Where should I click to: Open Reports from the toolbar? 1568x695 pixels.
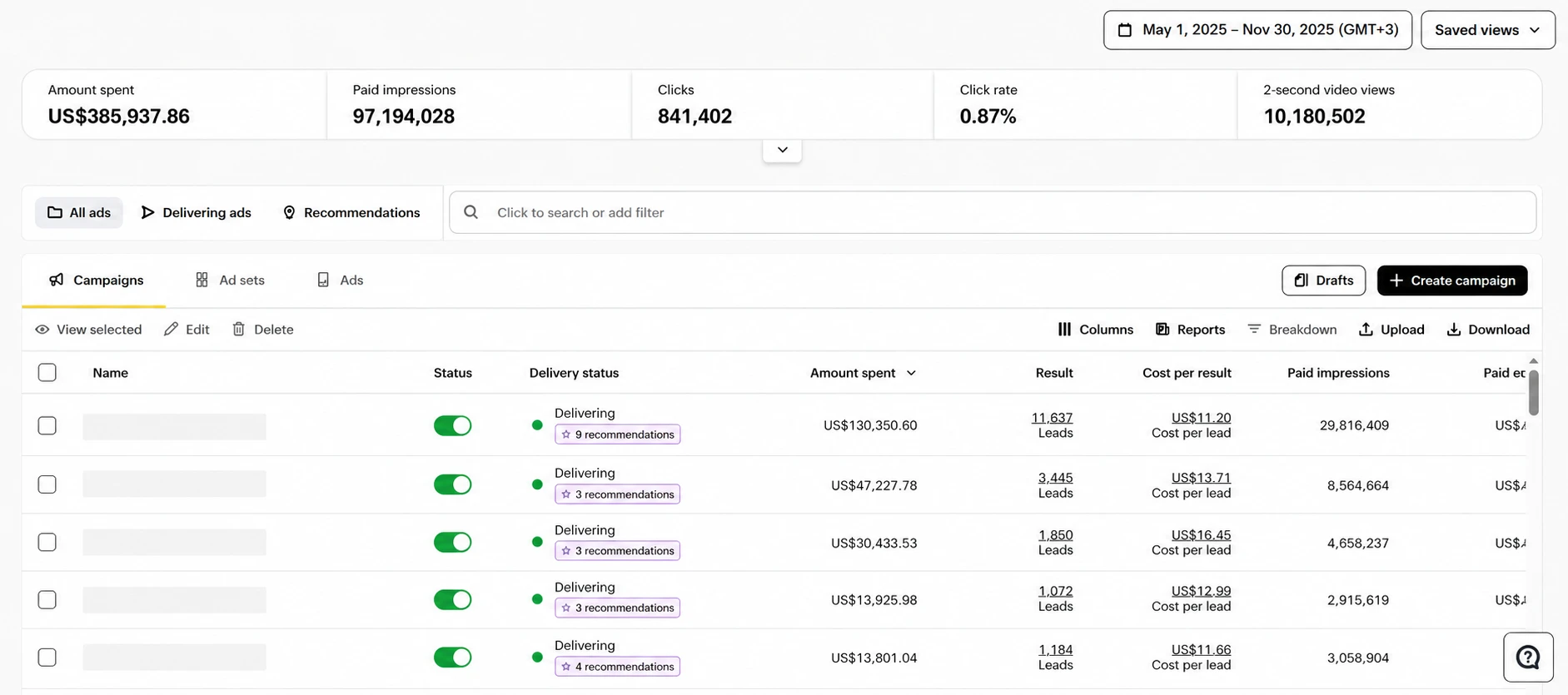[x=1191, y=330]
